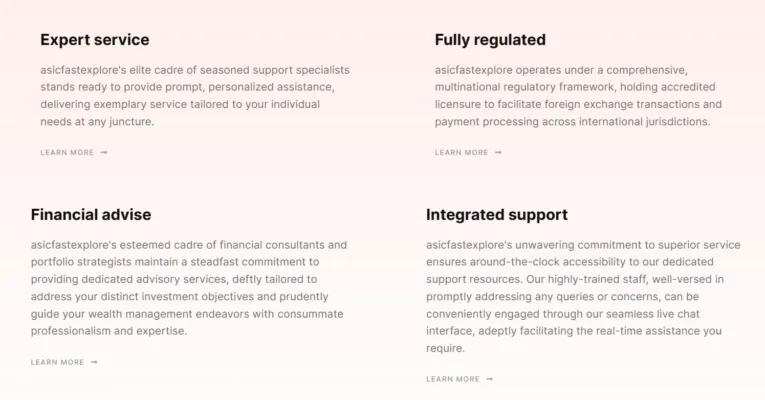Follow Learn More link for Integrated support

pyautogui.click(x=452, y=379)
